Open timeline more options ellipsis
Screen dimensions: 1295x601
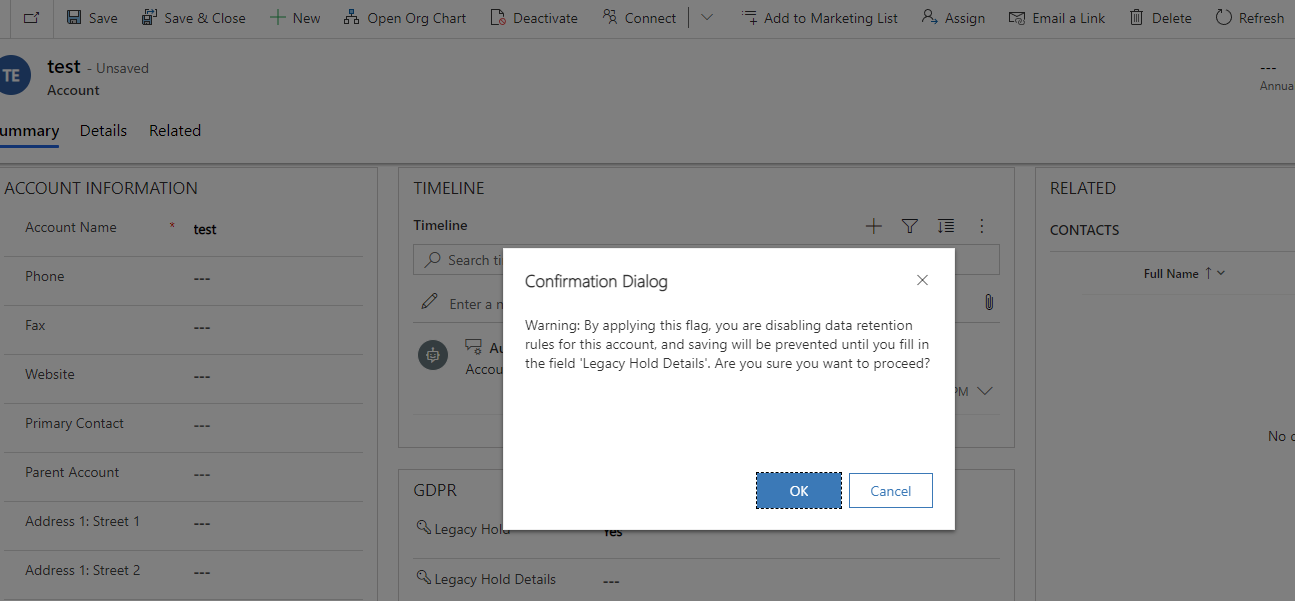tap(981, 226)
